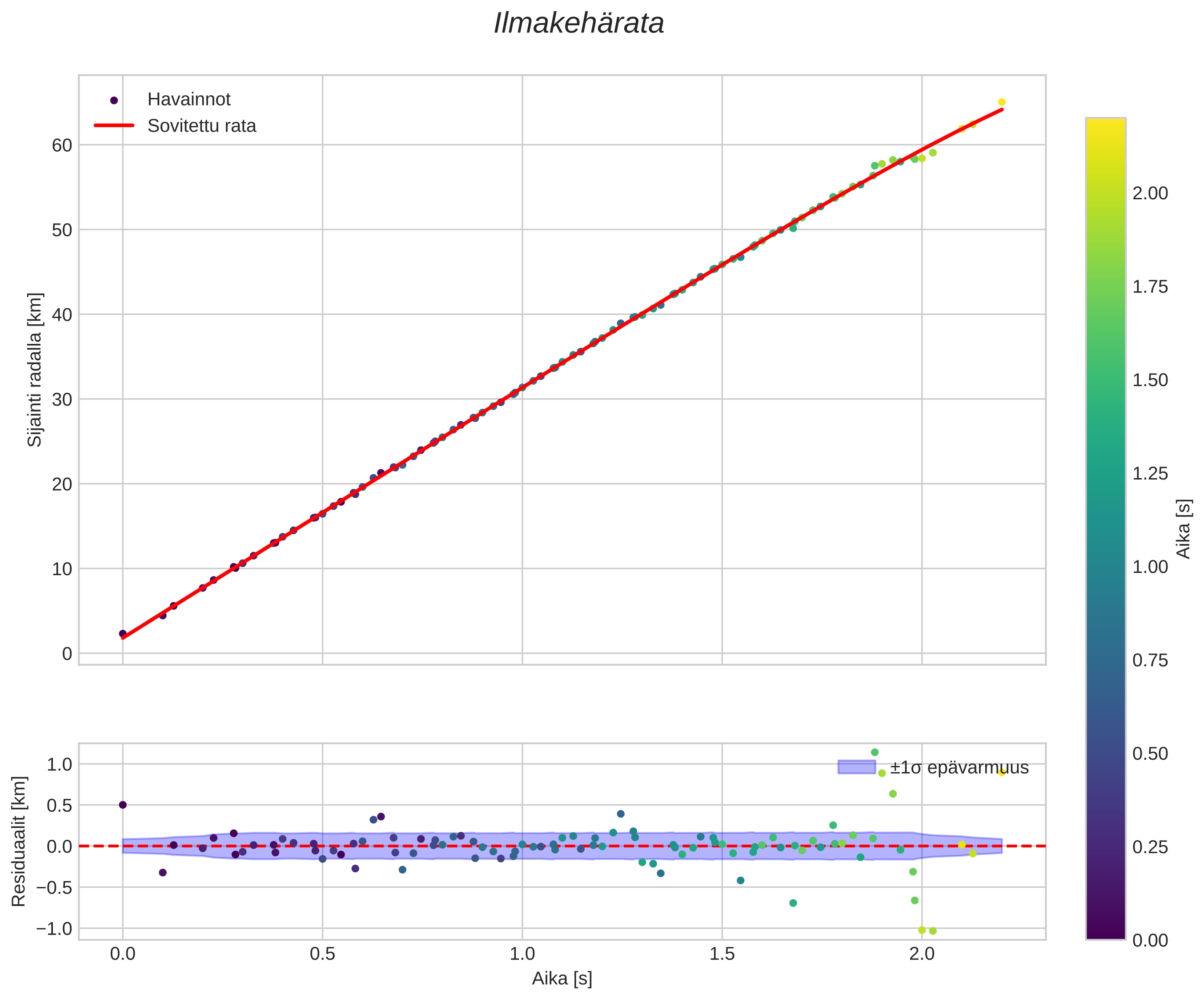
Task: Click the Sovitettu rata legend label
Action: [x=202, y=125]
